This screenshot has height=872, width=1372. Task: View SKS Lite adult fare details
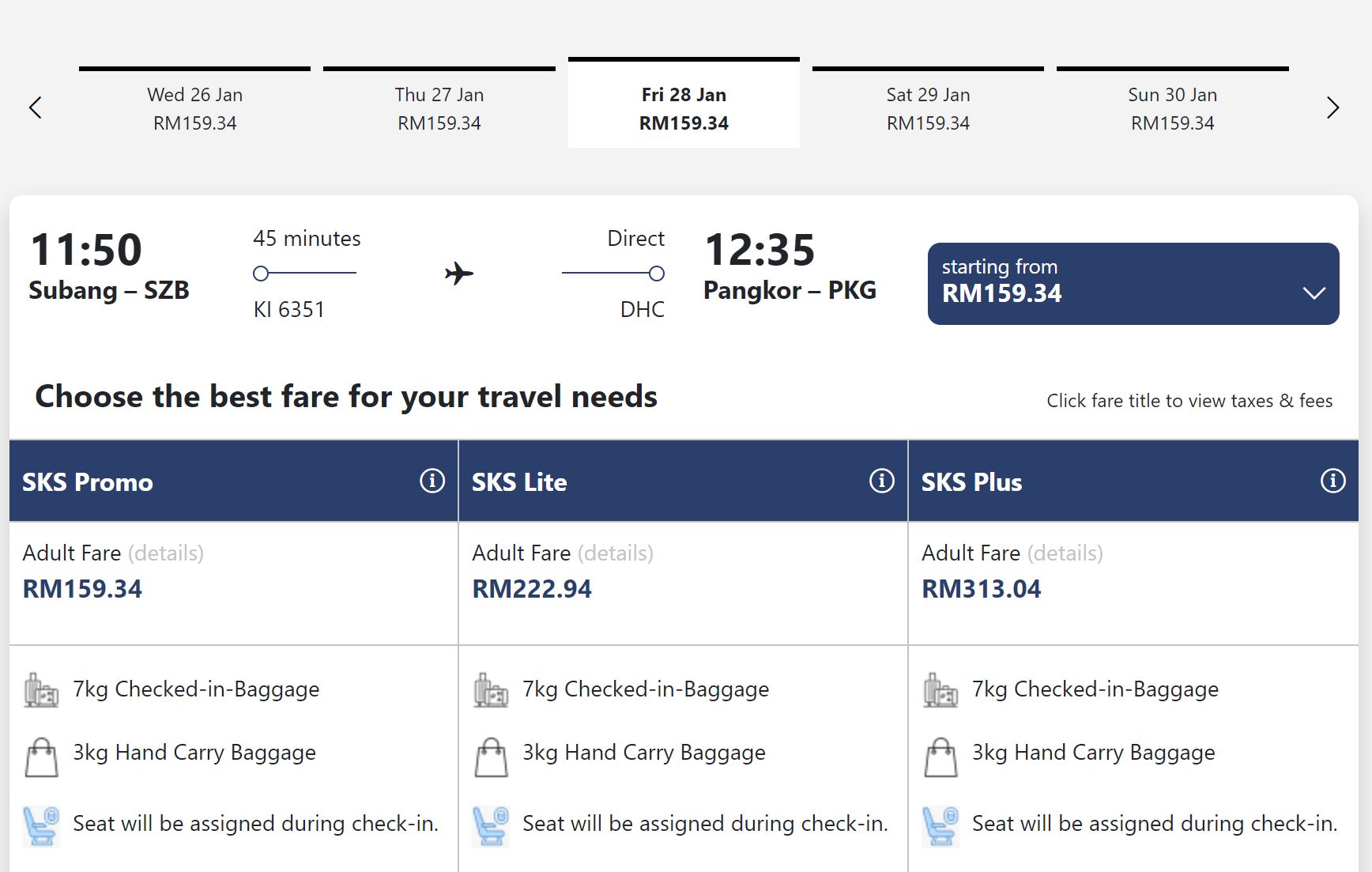coord(616,553)
